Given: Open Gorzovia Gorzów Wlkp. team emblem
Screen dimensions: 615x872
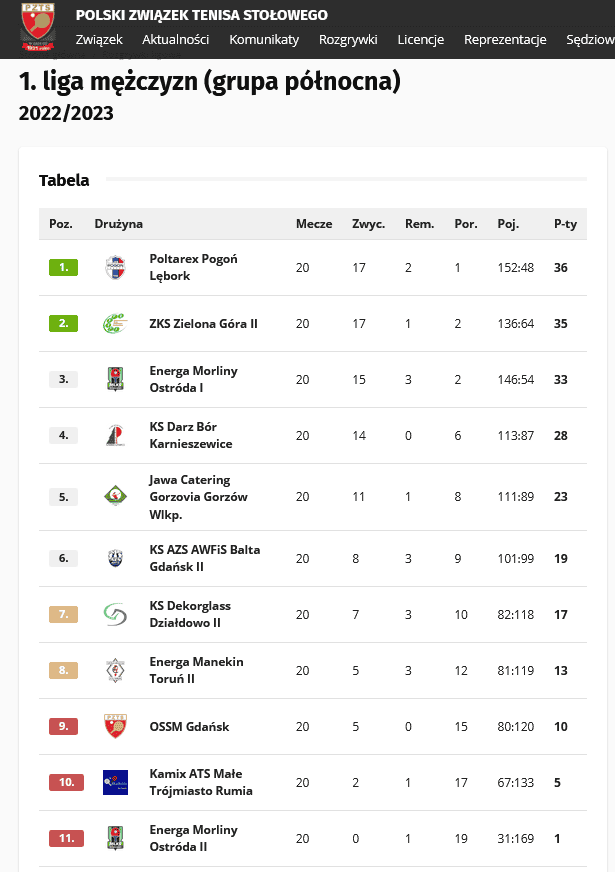Looking at the screenshot, I should [x=116, y=497].
